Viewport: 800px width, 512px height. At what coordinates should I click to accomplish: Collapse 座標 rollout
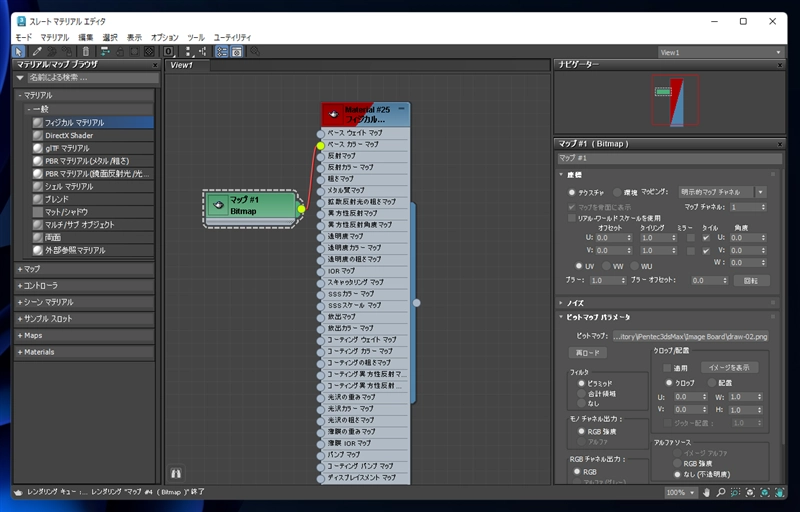coord(667,175)
